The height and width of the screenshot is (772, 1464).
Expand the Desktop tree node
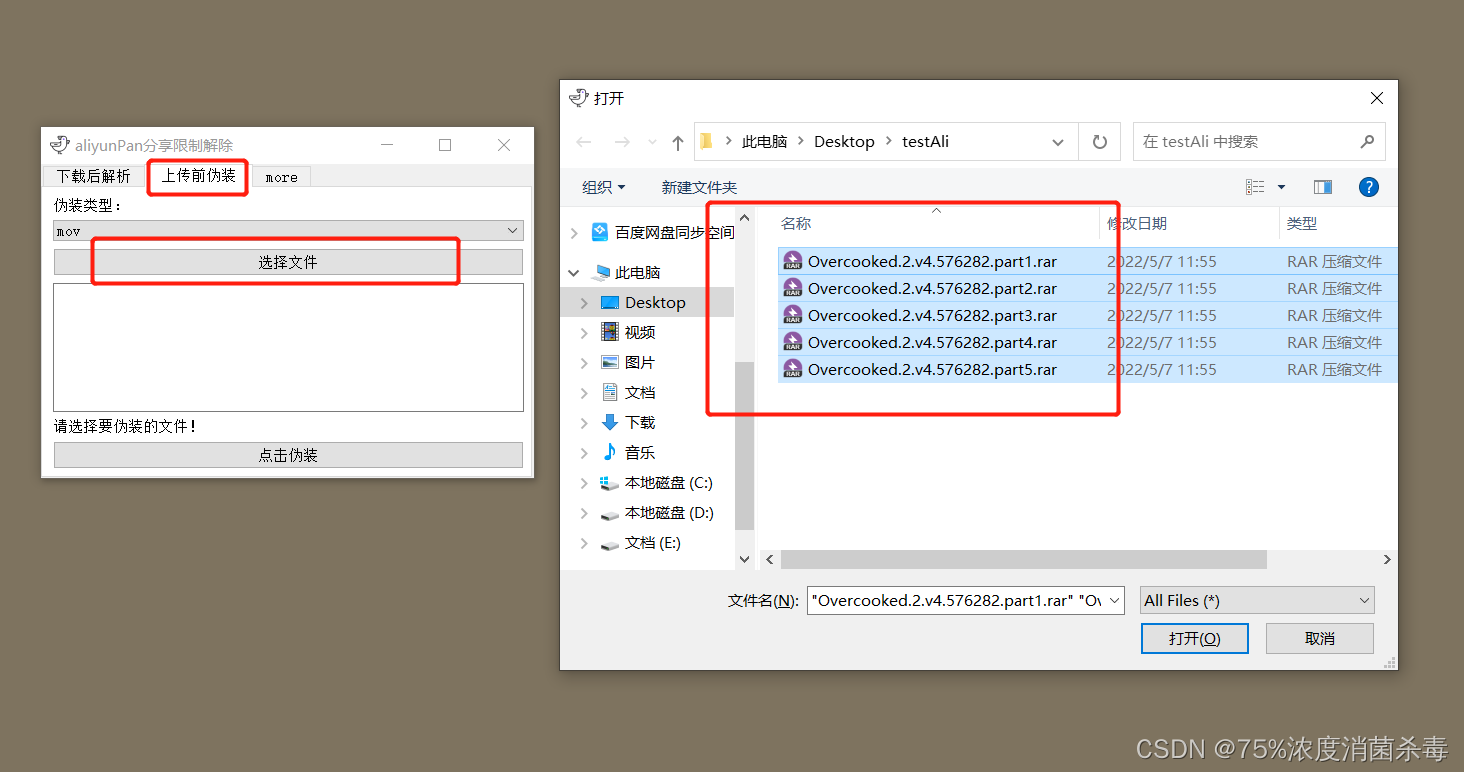(x=584, y=302)
